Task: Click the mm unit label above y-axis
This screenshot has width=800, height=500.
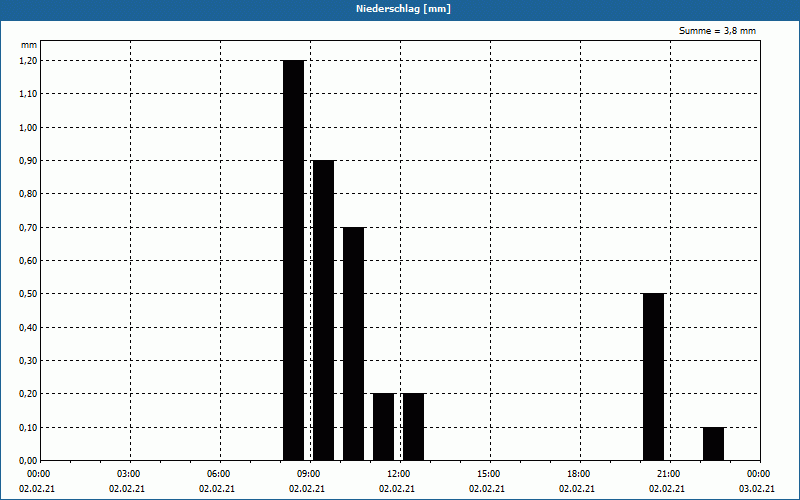Action: [29, 45]
